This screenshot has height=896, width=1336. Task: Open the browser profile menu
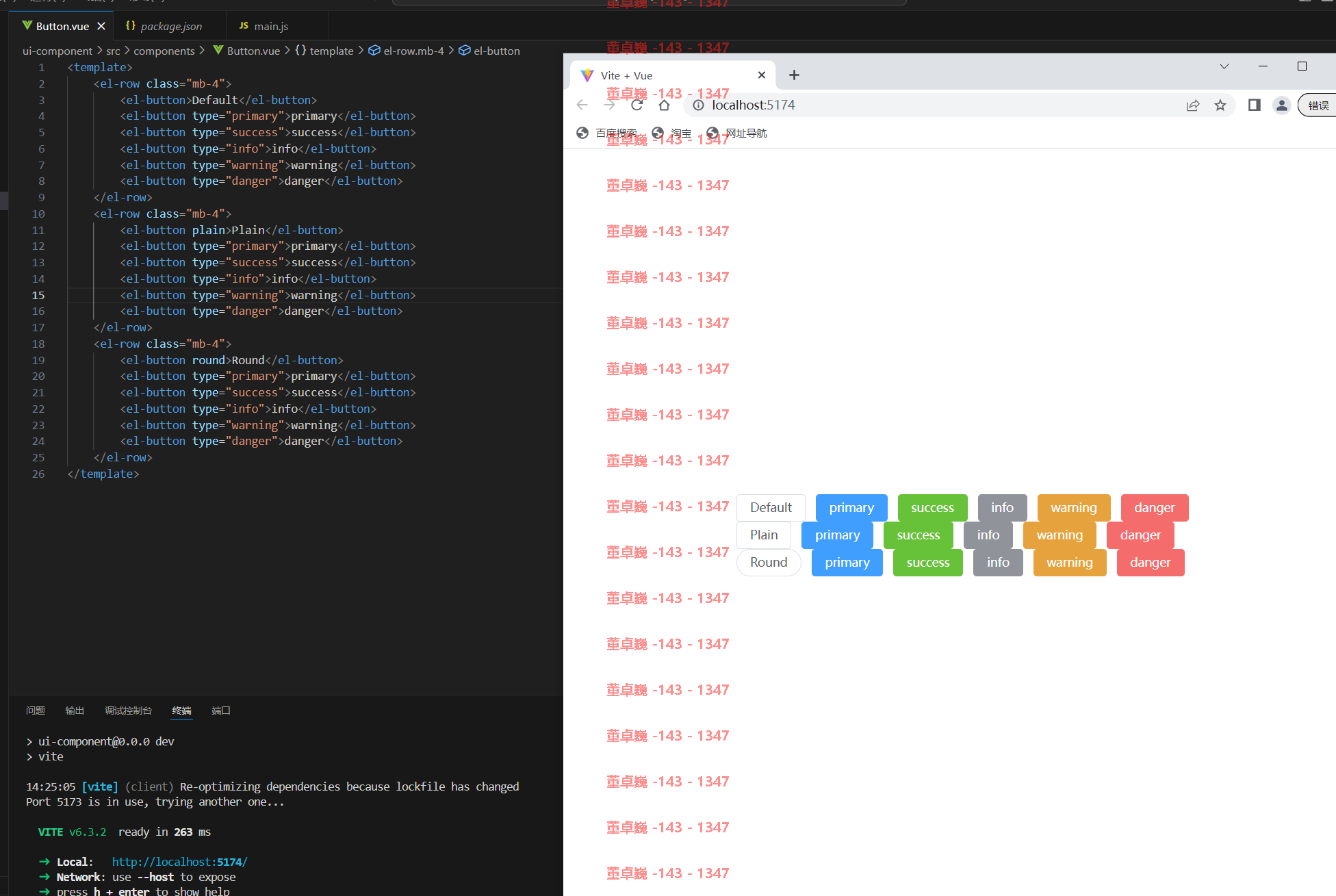tap(1282, 105)
